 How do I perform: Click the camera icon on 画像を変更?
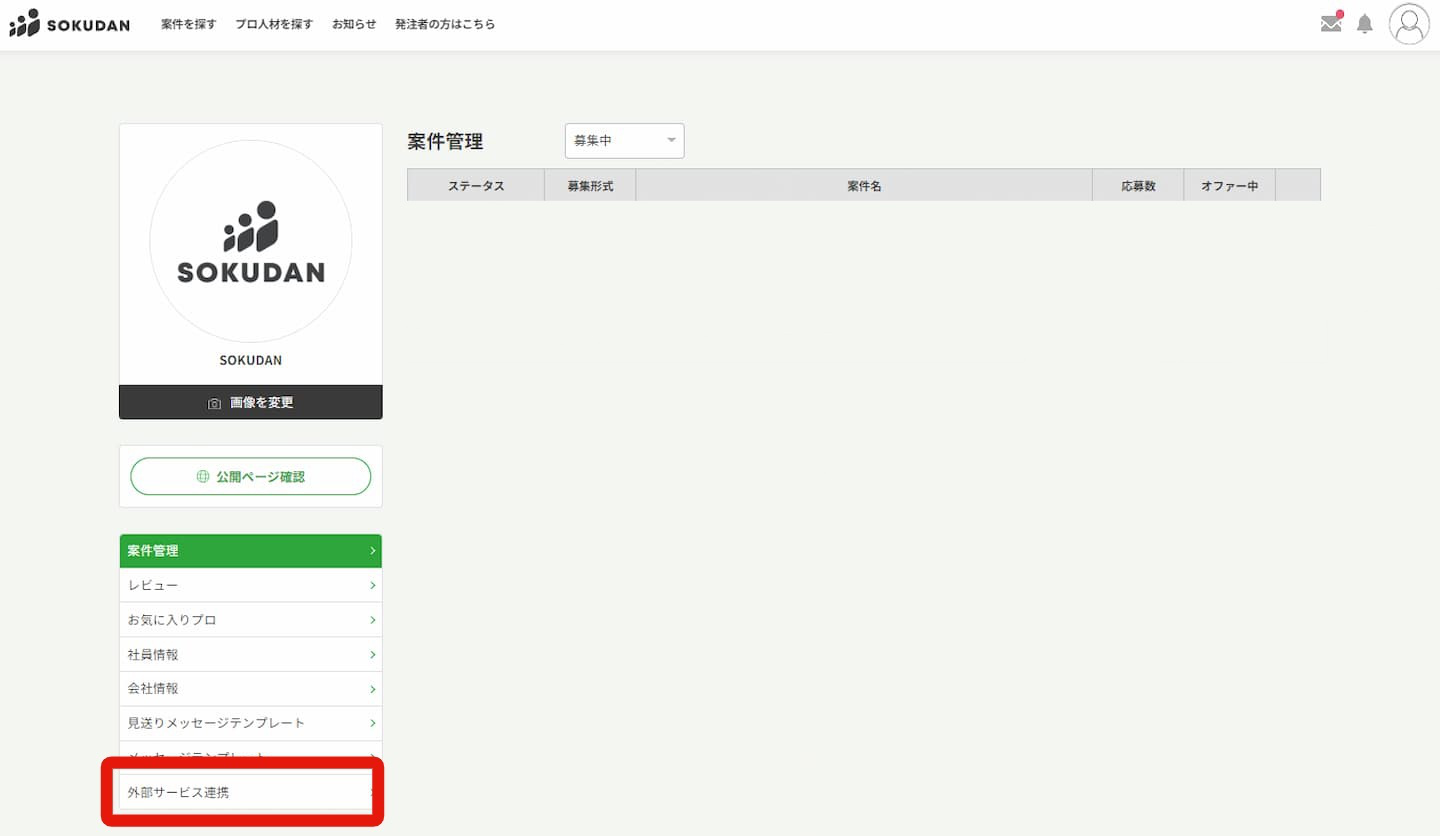[214, 403]
